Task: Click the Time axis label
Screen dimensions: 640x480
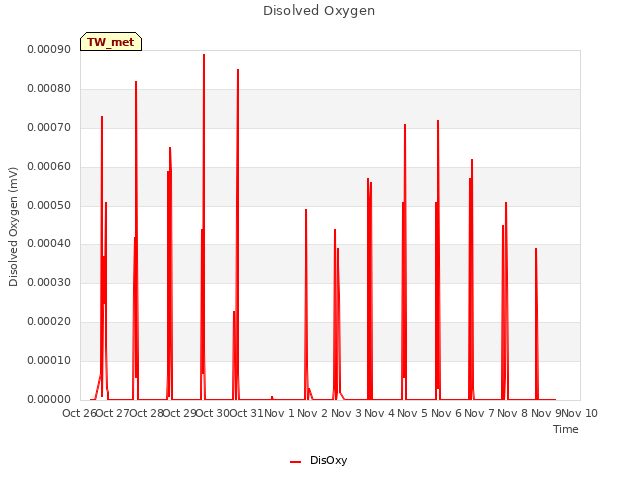Action: coord(565,429)
